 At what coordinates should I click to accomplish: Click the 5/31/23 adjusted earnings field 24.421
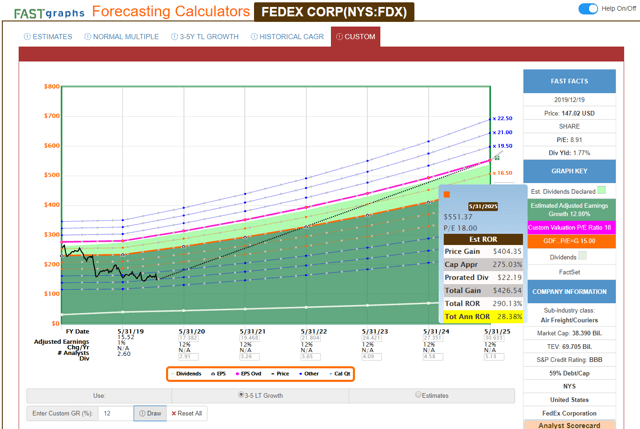(x=371, y=338)
